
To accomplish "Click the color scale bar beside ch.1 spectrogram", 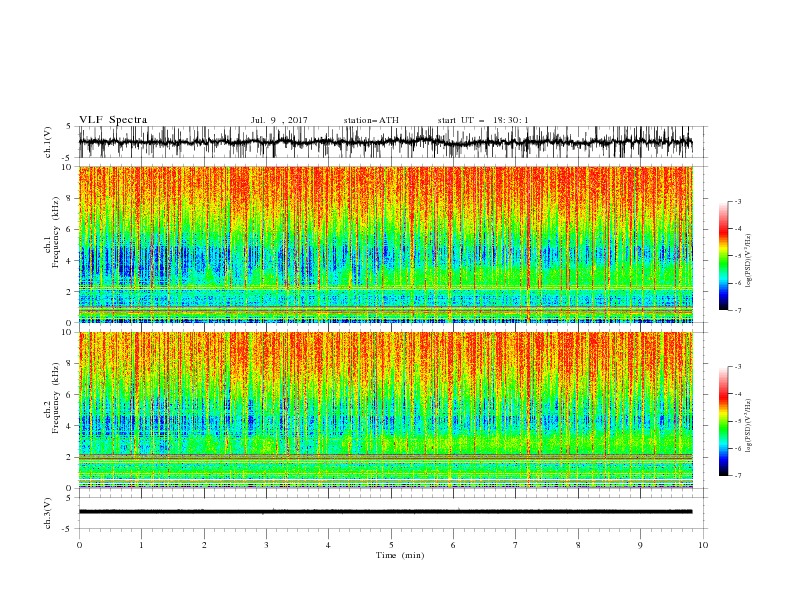I will coord(723,256).
